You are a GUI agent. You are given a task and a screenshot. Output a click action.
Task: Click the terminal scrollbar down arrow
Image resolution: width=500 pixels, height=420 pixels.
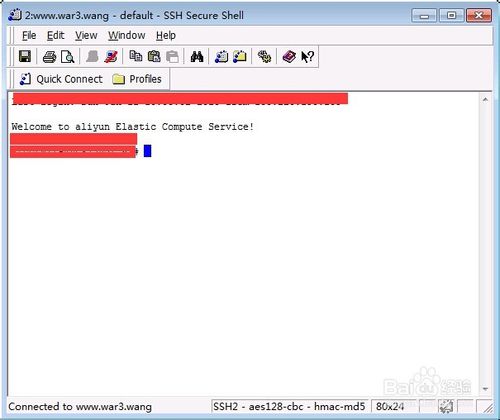point(485,389)
